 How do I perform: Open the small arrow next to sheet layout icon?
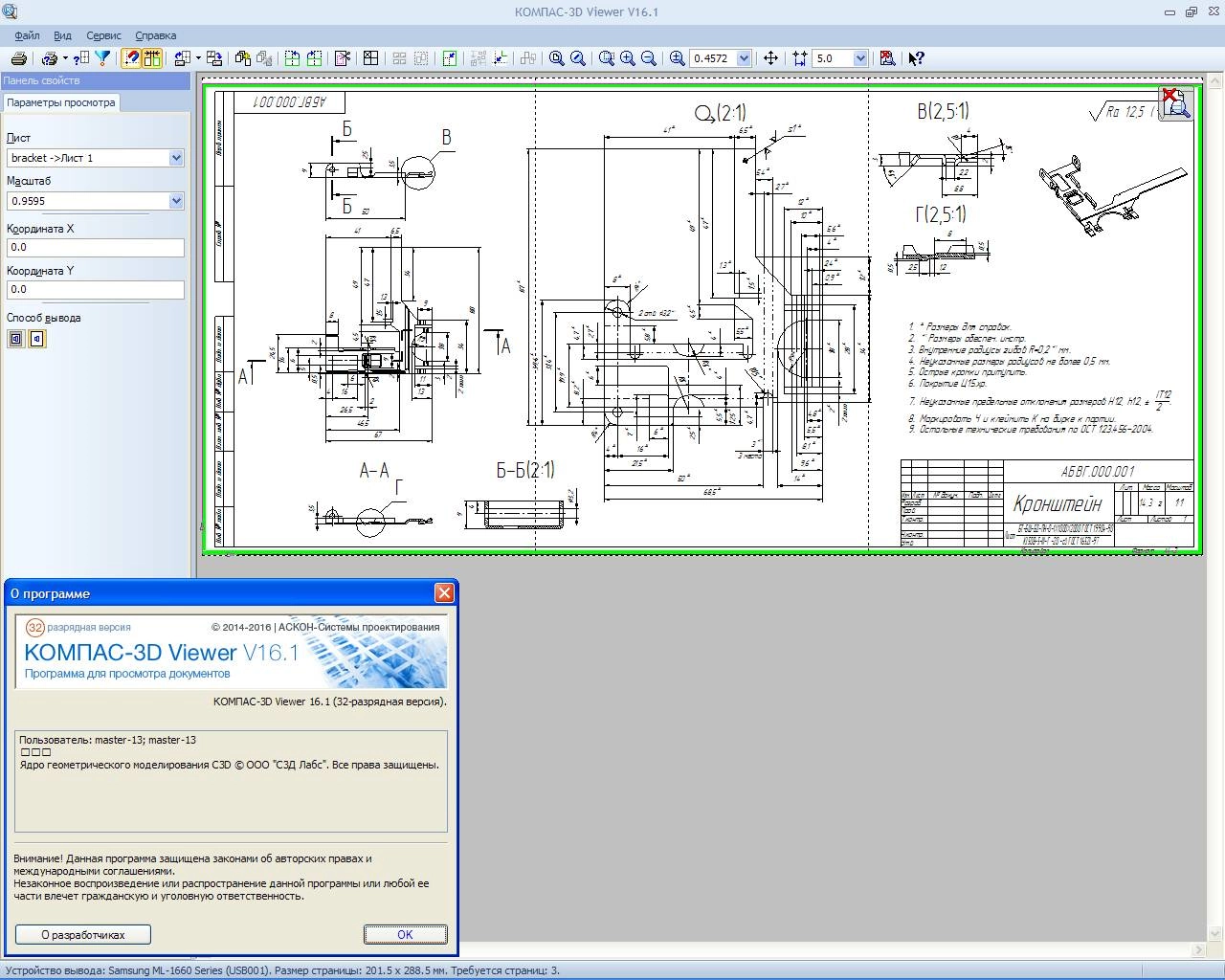[198, 58]
